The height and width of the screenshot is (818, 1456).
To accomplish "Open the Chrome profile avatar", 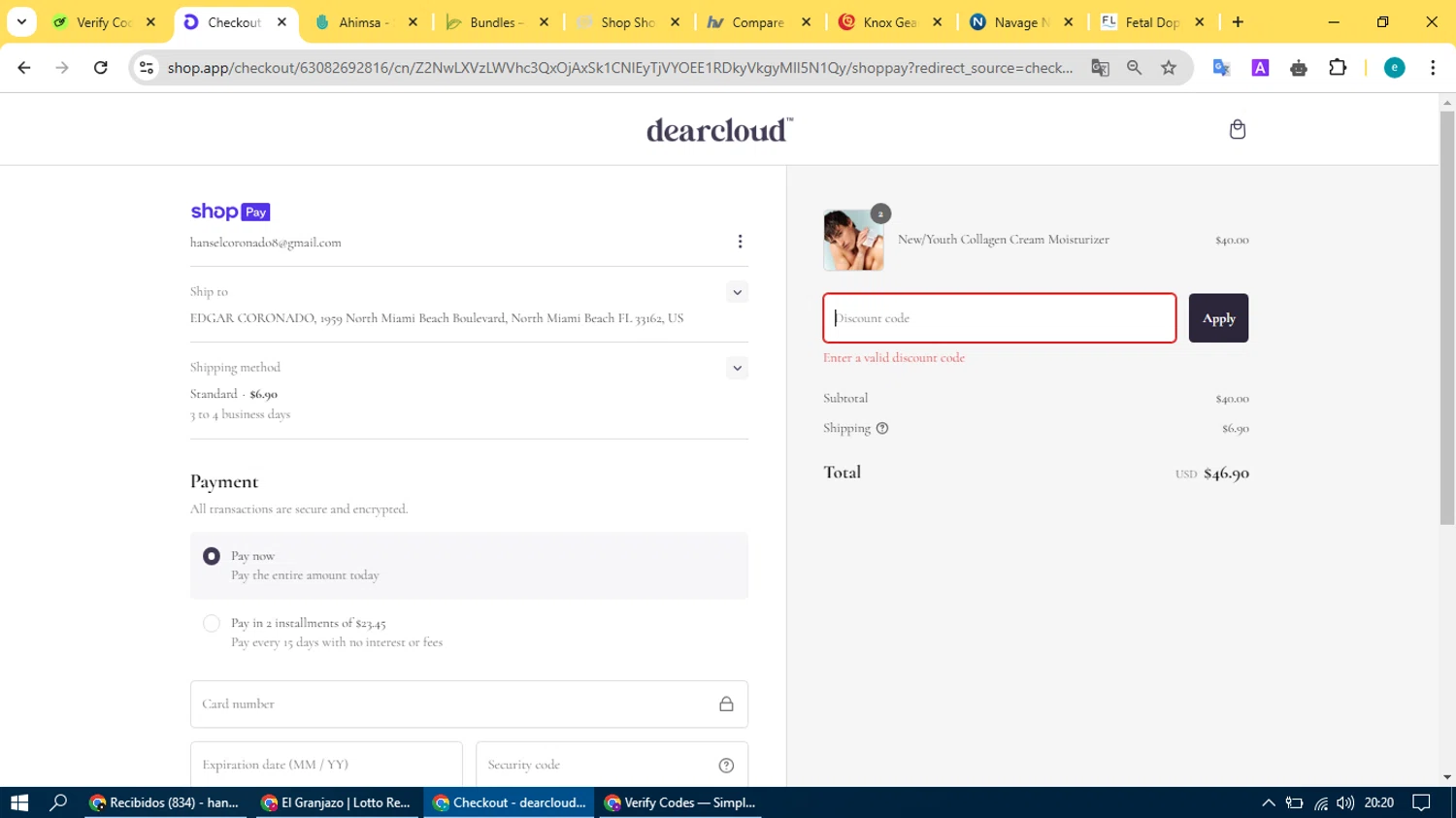I will tap(1394, 67).
